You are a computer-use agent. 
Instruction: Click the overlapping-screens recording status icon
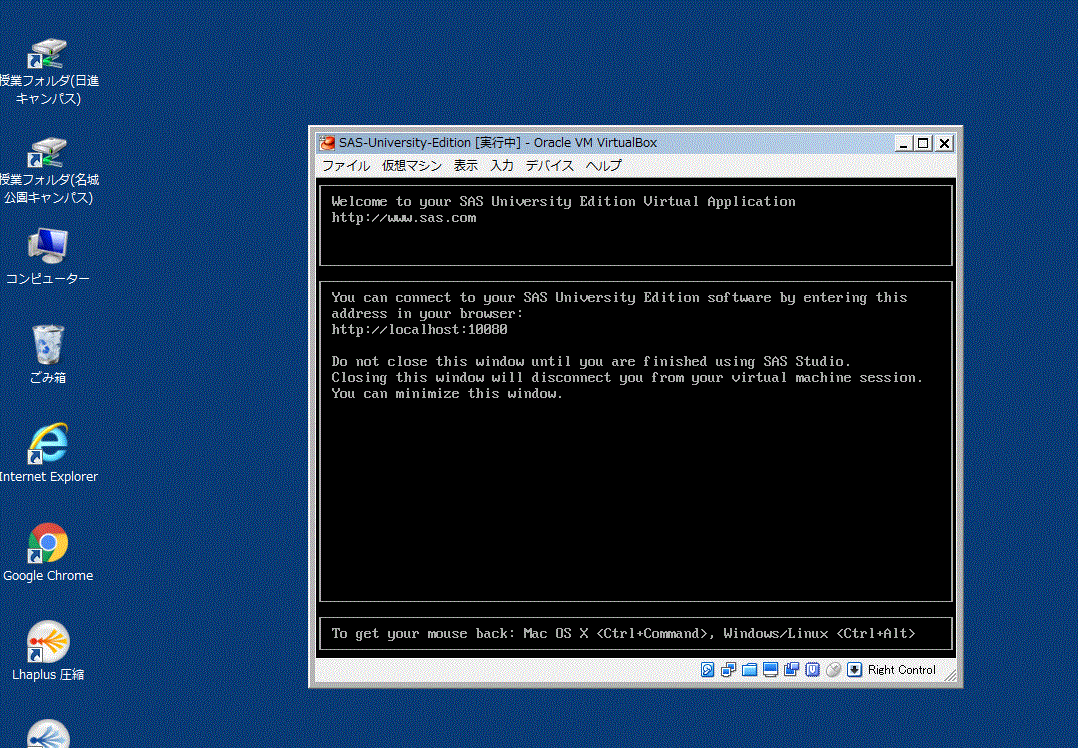(x=791, y=670)
